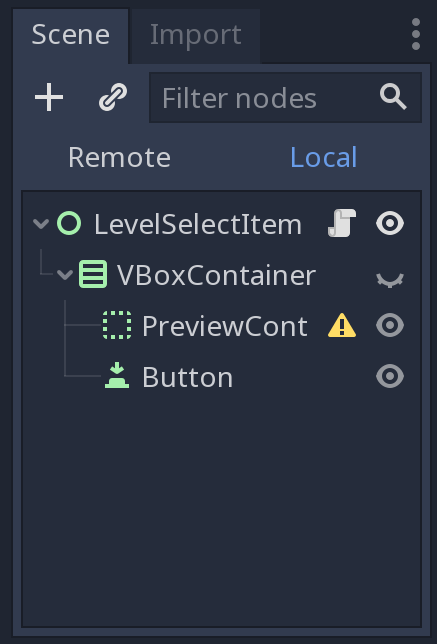The height and width of the screenshot is (644, 437).
Task: Open the script attached to LevelSelectItem
Action: pyautogui.click(x=342, y=223)
